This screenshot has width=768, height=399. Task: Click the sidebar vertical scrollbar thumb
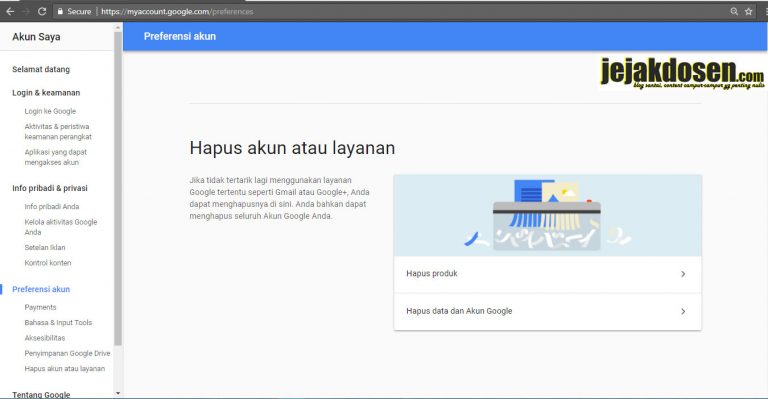(x=118, y=188)
